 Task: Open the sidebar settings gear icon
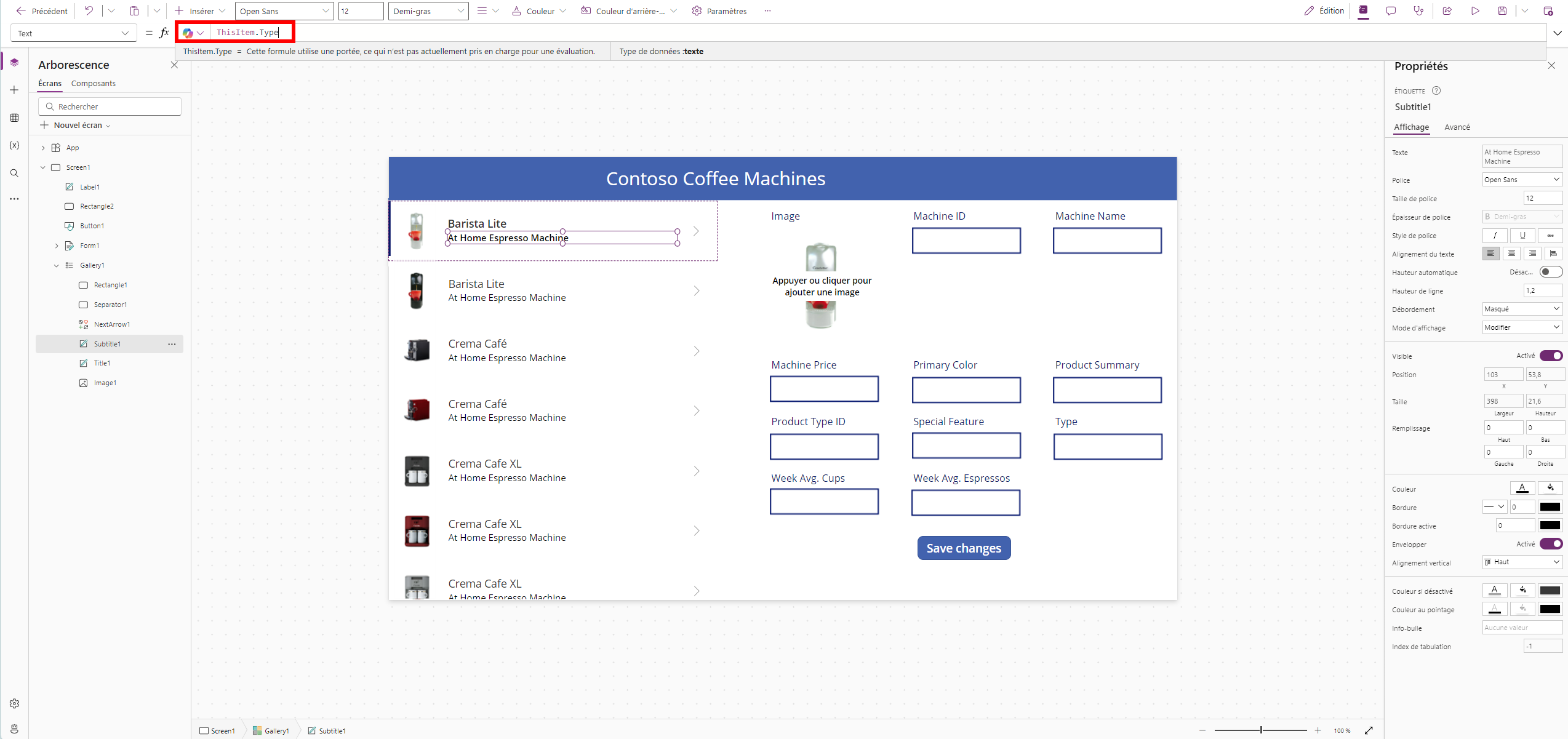(14, 703)
